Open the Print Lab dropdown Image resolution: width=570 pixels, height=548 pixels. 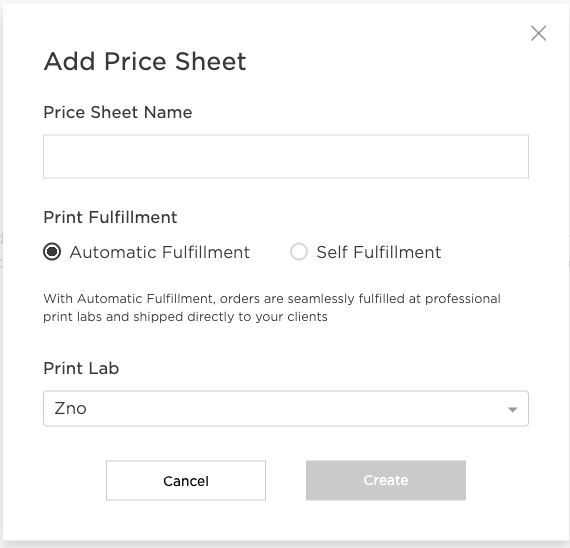click(286, 408)
